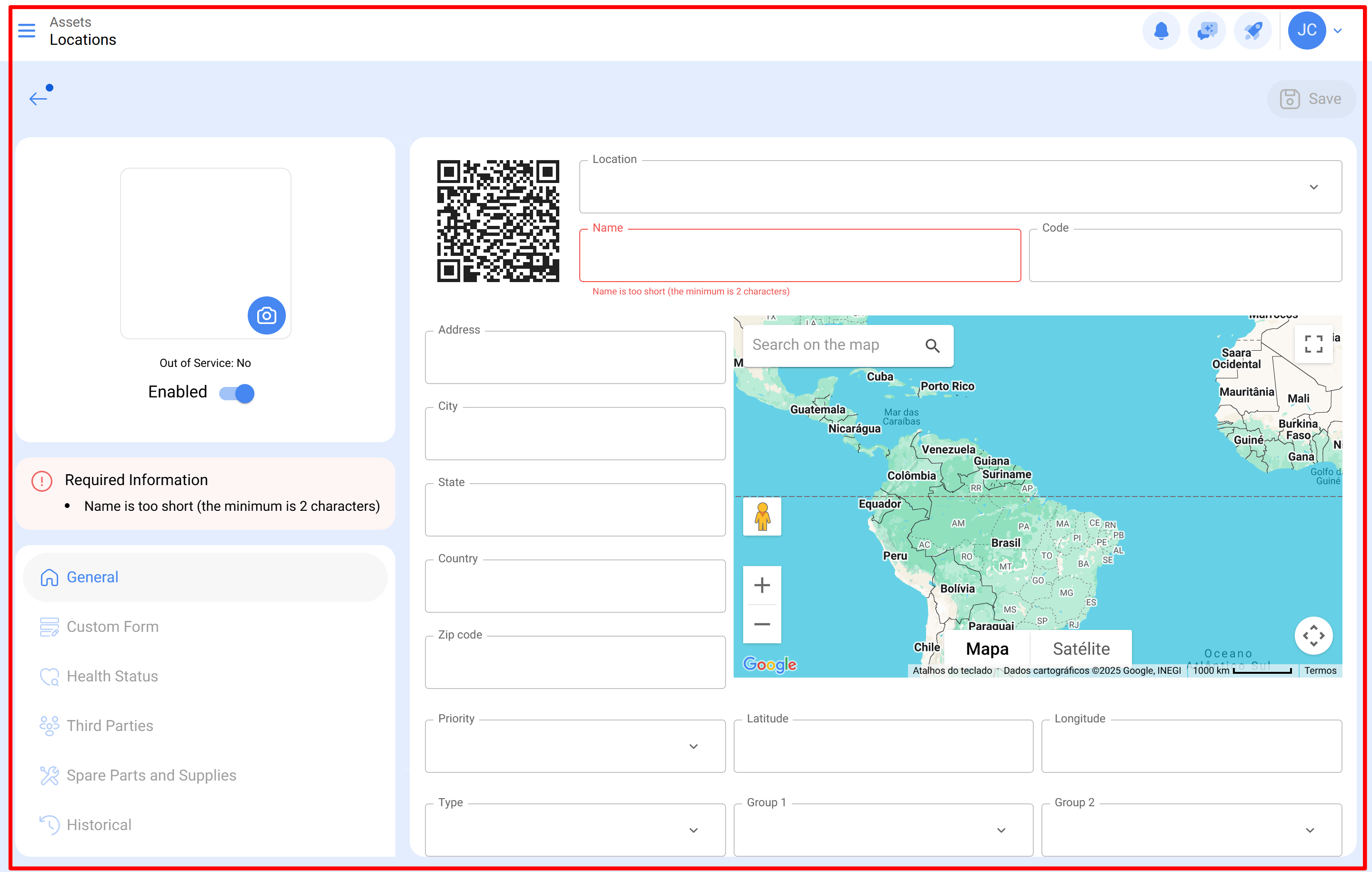Enter fullscreen mode on the map

(x=1314, y=344)
